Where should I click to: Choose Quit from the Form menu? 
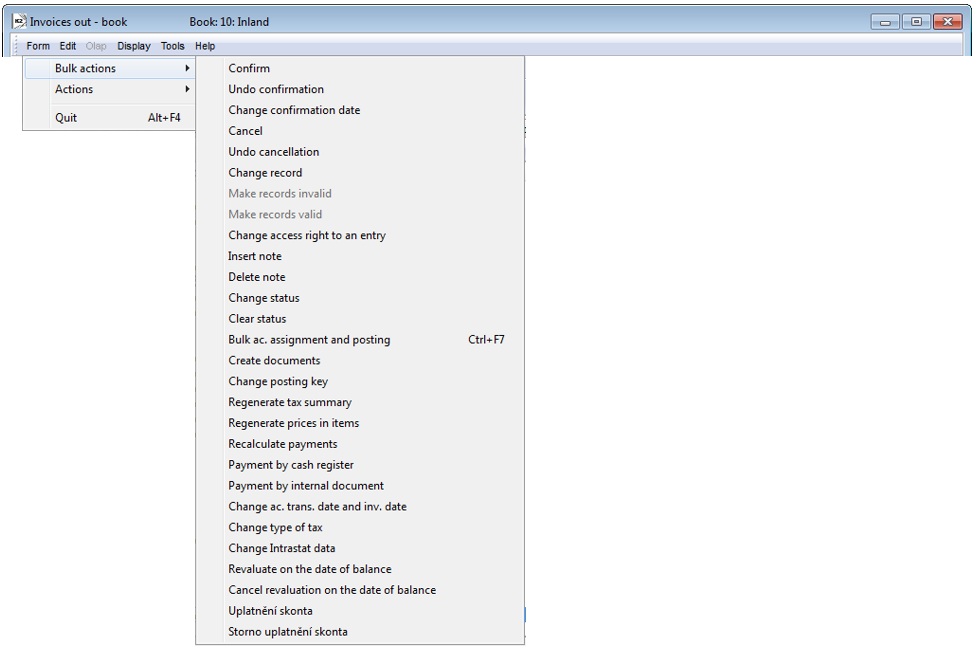tap(109, 118)
